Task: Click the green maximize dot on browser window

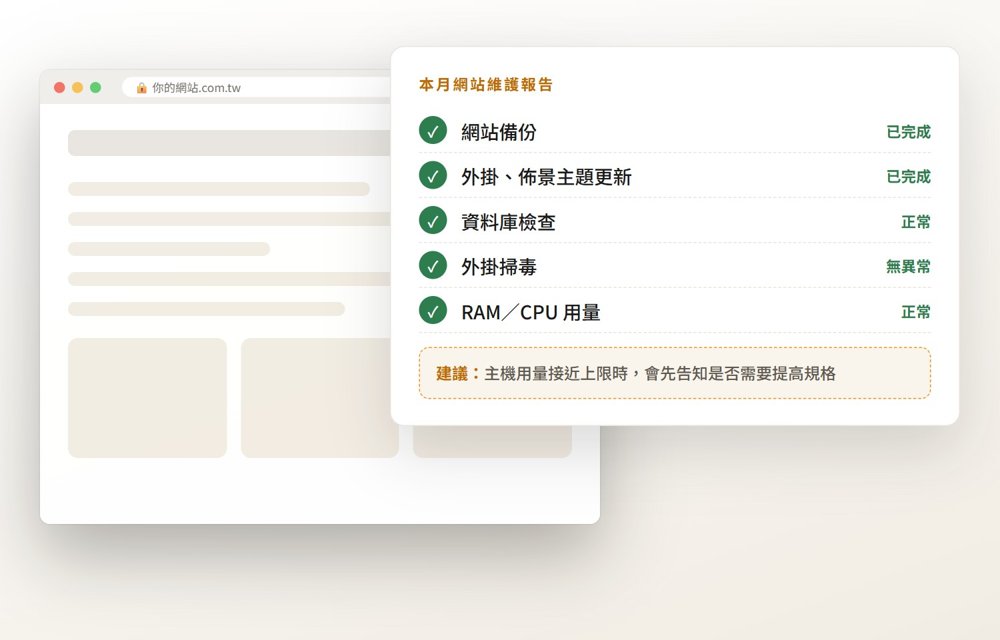Action: point(95,87)
